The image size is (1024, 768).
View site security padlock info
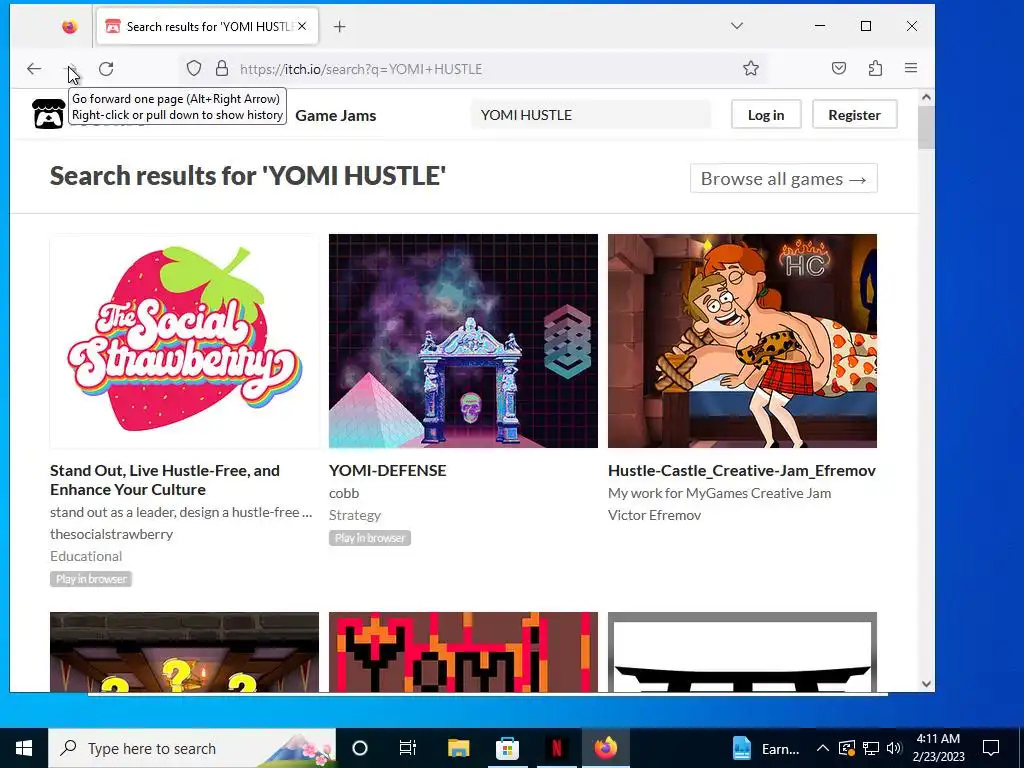(222, 69)
